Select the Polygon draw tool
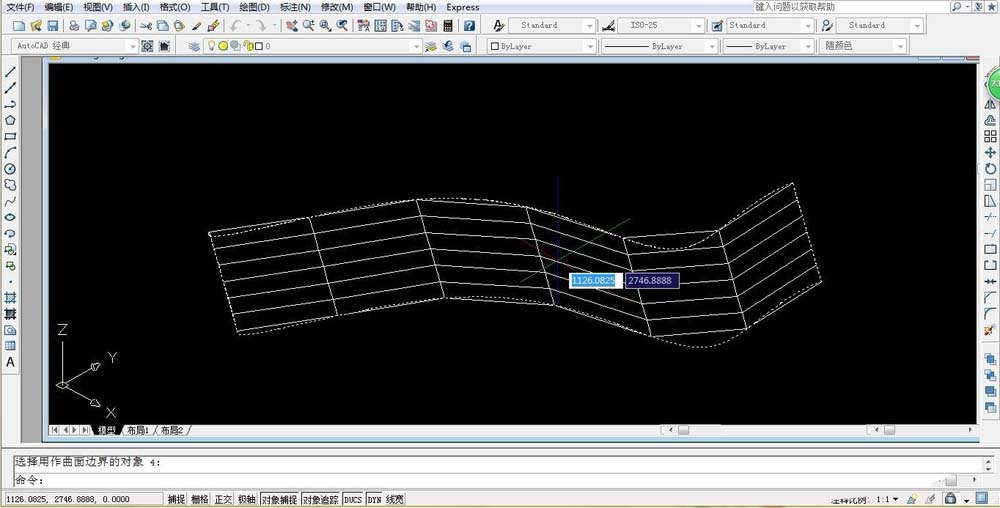Screen dimensions: 1000x508 tap(10, 120)
